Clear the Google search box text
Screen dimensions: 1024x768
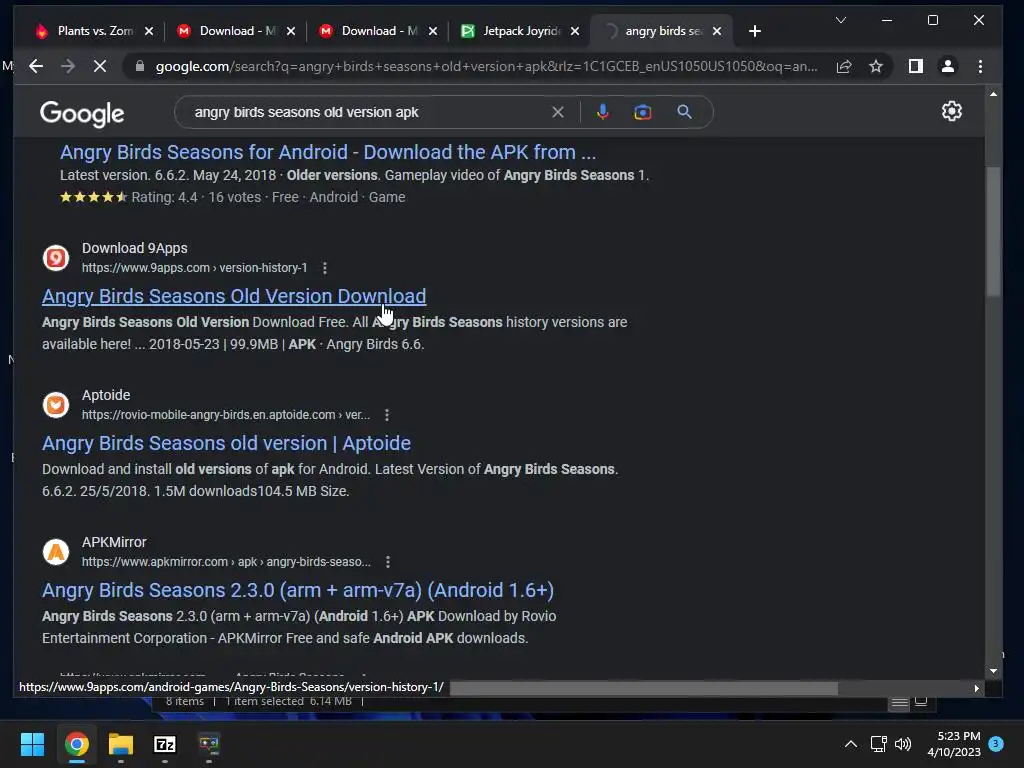pyautogui.click(x=558, y=112)
